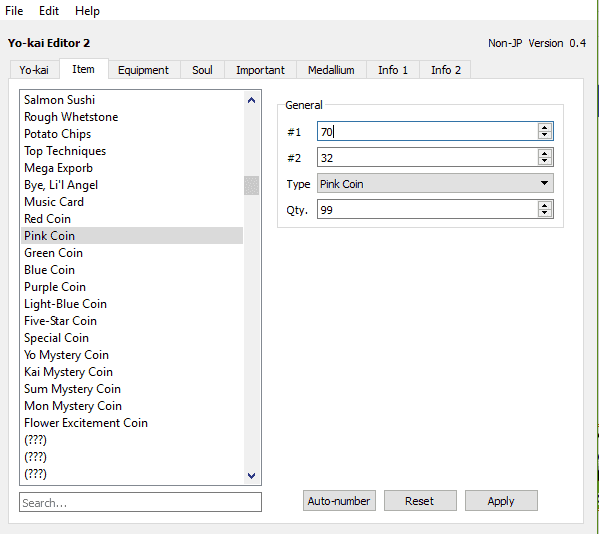Image resolution: width=599 pixels, height=534 pixels.
Task: Click the Search box under the list
Action: [140, 502]
